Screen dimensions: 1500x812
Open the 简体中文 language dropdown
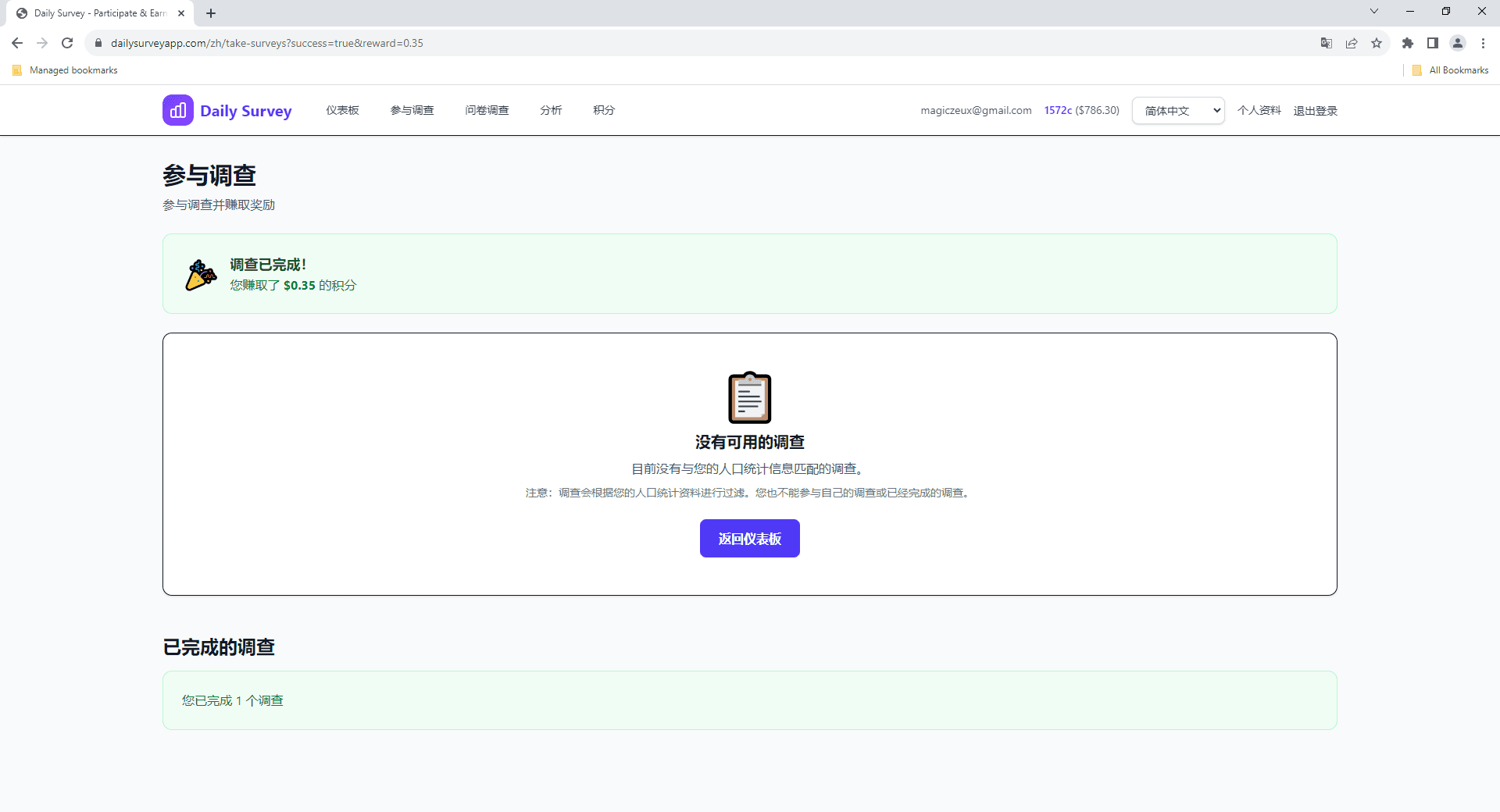coord(1178,111)
